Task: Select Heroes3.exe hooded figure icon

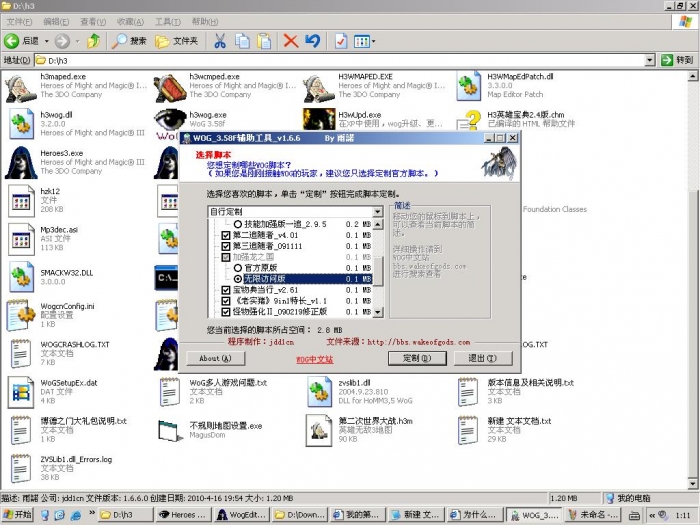Action: pos(21,162)
